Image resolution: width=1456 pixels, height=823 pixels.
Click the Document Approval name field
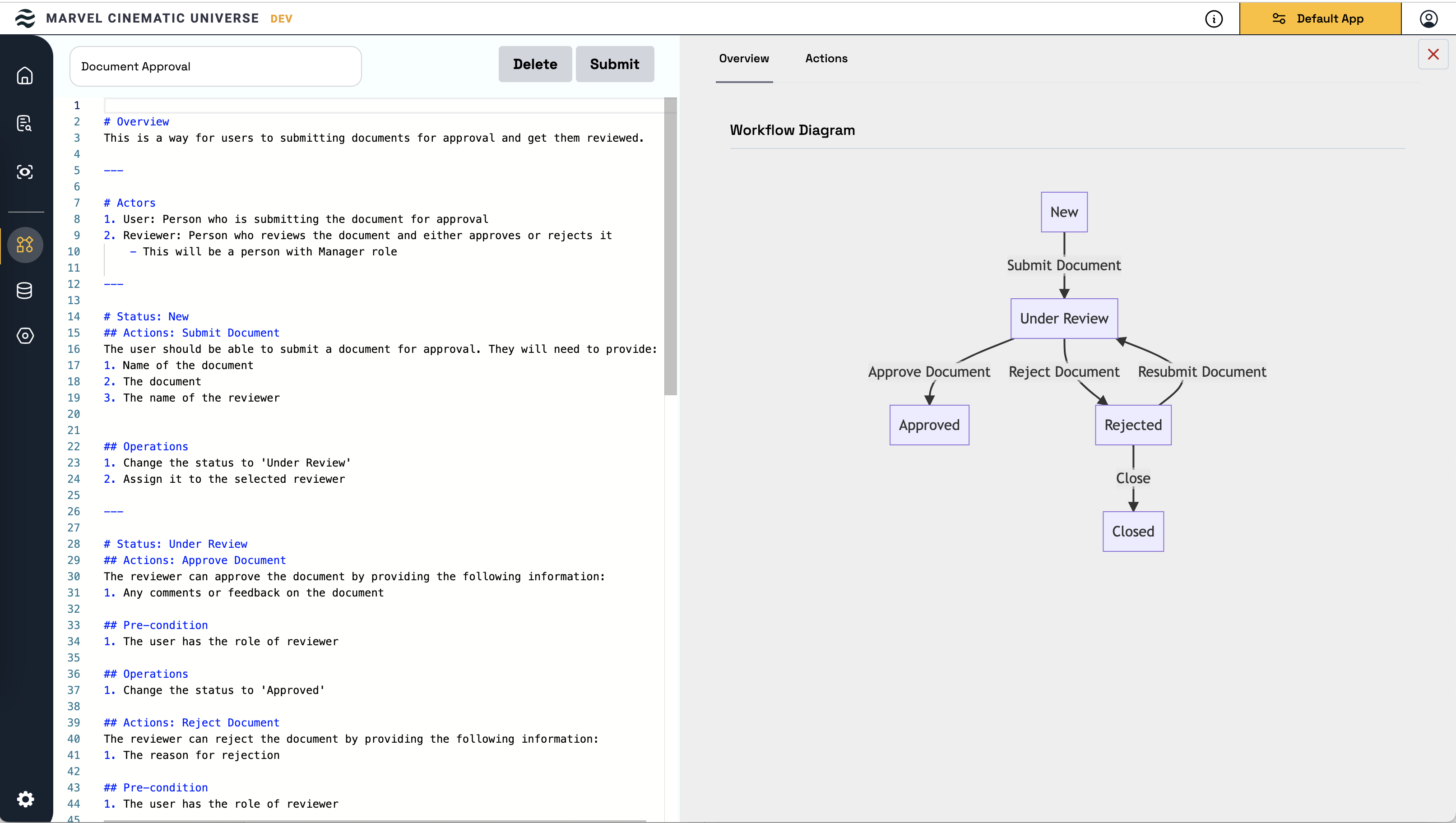tap(215, 66)
